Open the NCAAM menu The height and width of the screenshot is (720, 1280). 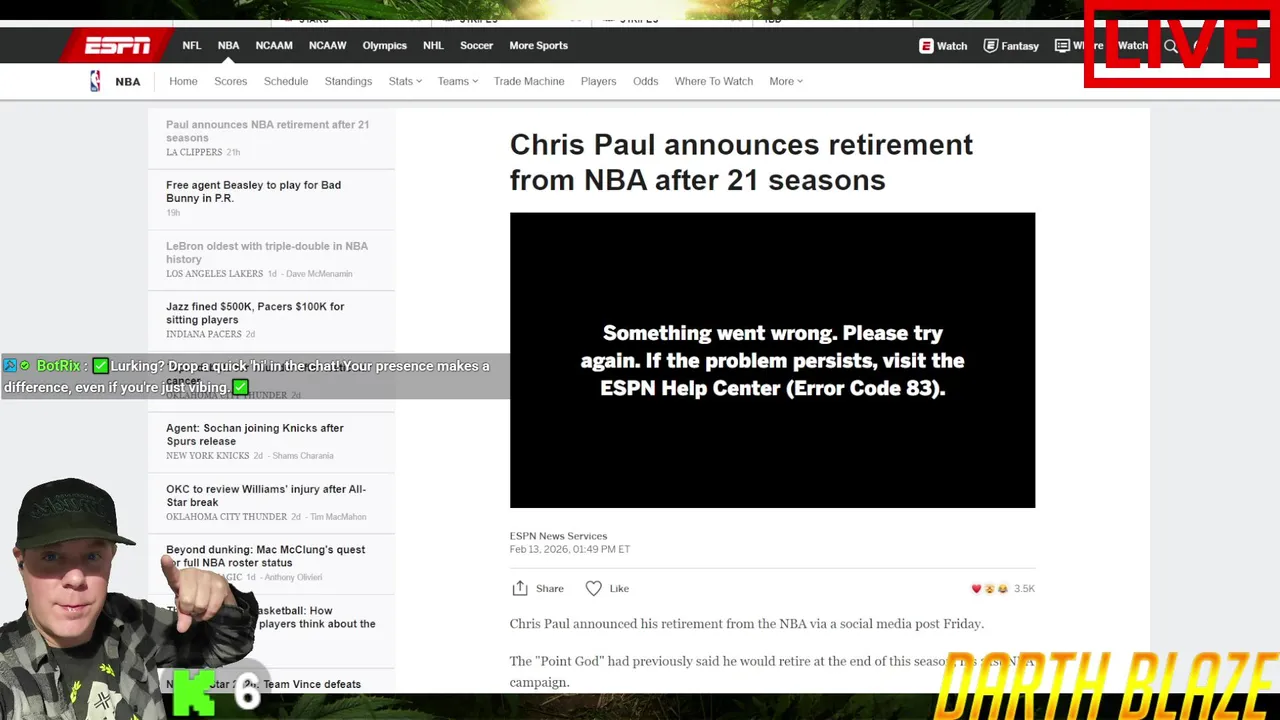(274, 45)
